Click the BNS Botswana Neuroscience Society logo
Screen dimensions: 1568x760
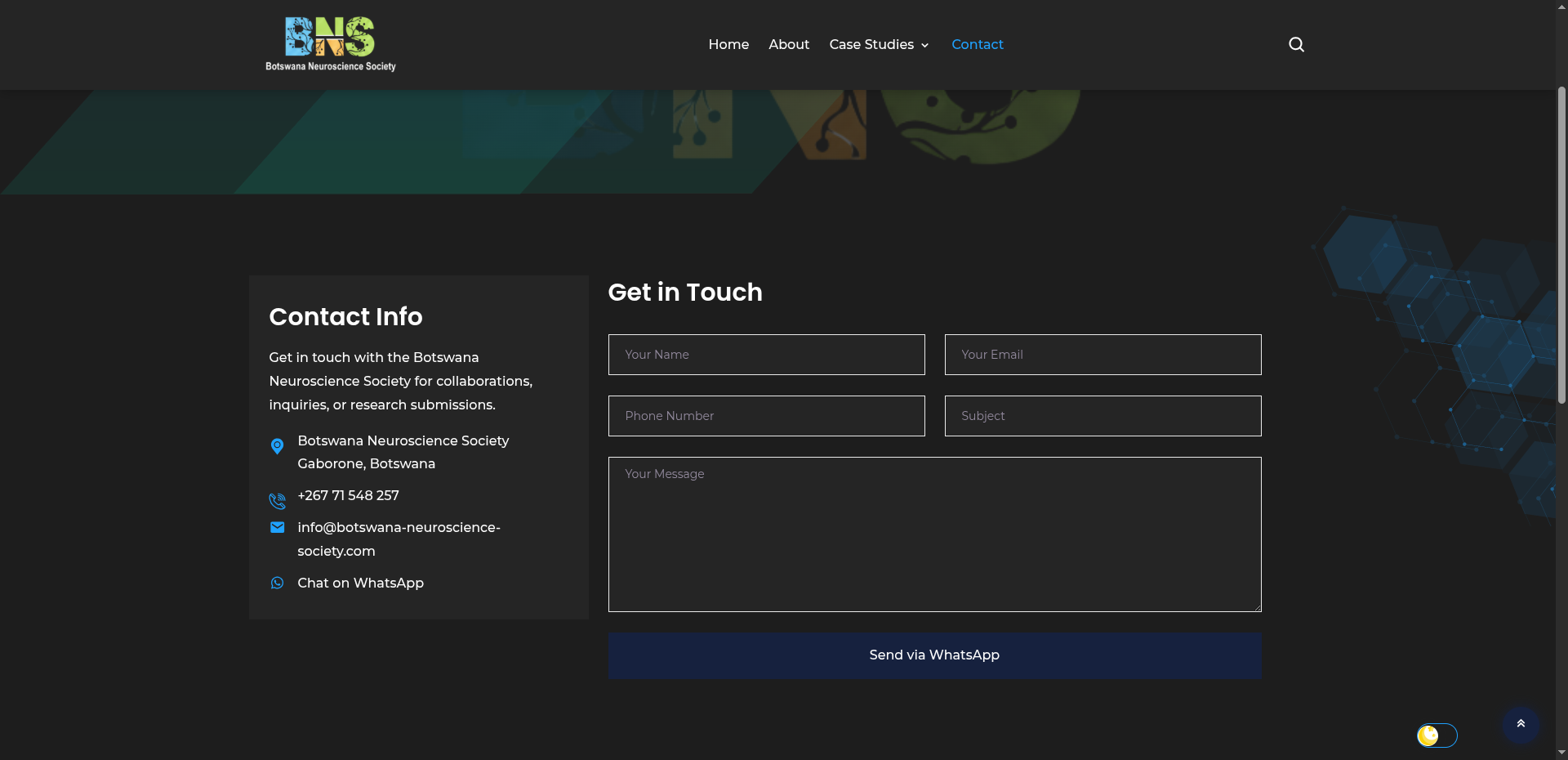tap(330, 44)
